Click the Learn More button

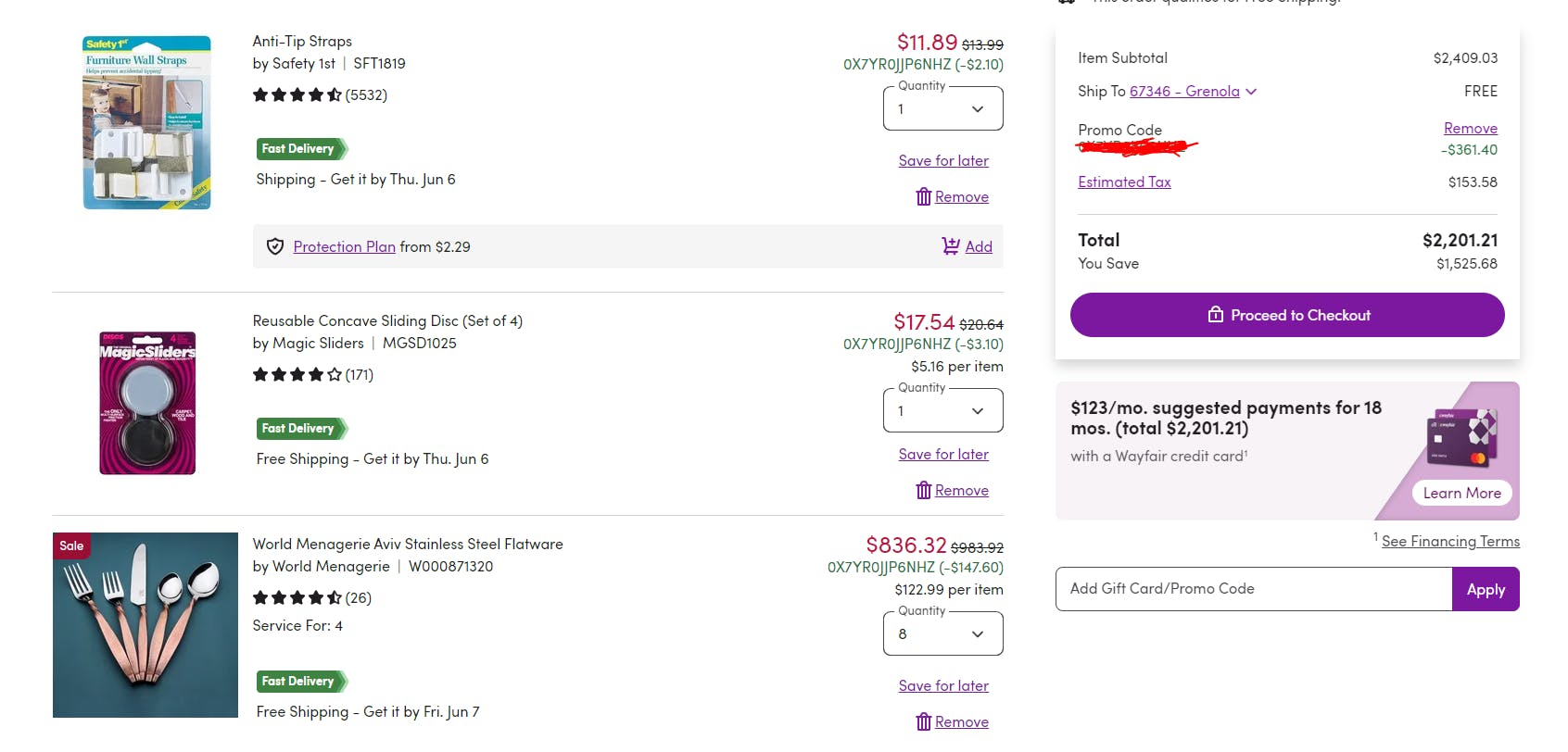tap(1461, 493)
